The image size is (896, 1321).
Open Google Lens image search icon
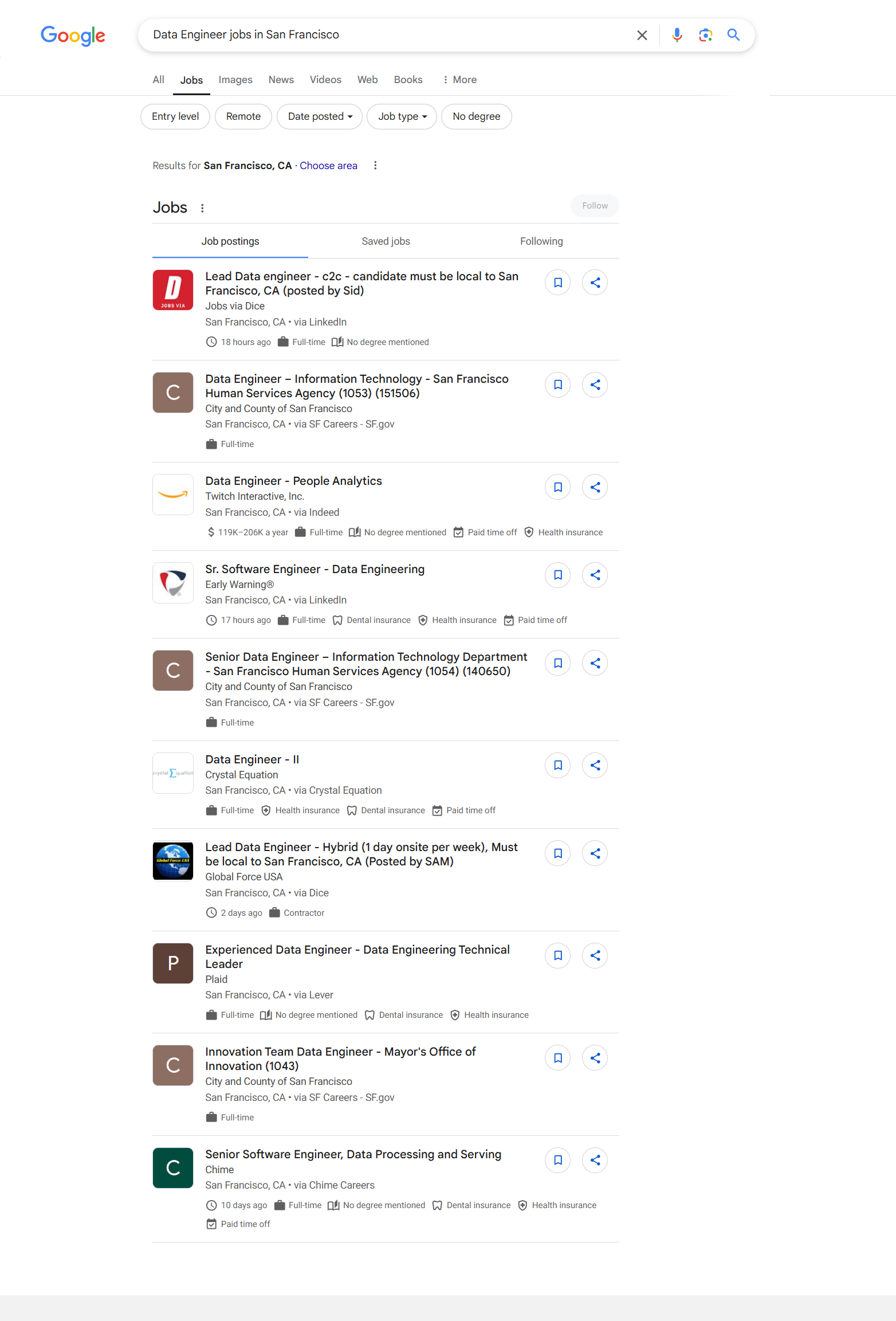pyautogui.click(x=705, y=35)
